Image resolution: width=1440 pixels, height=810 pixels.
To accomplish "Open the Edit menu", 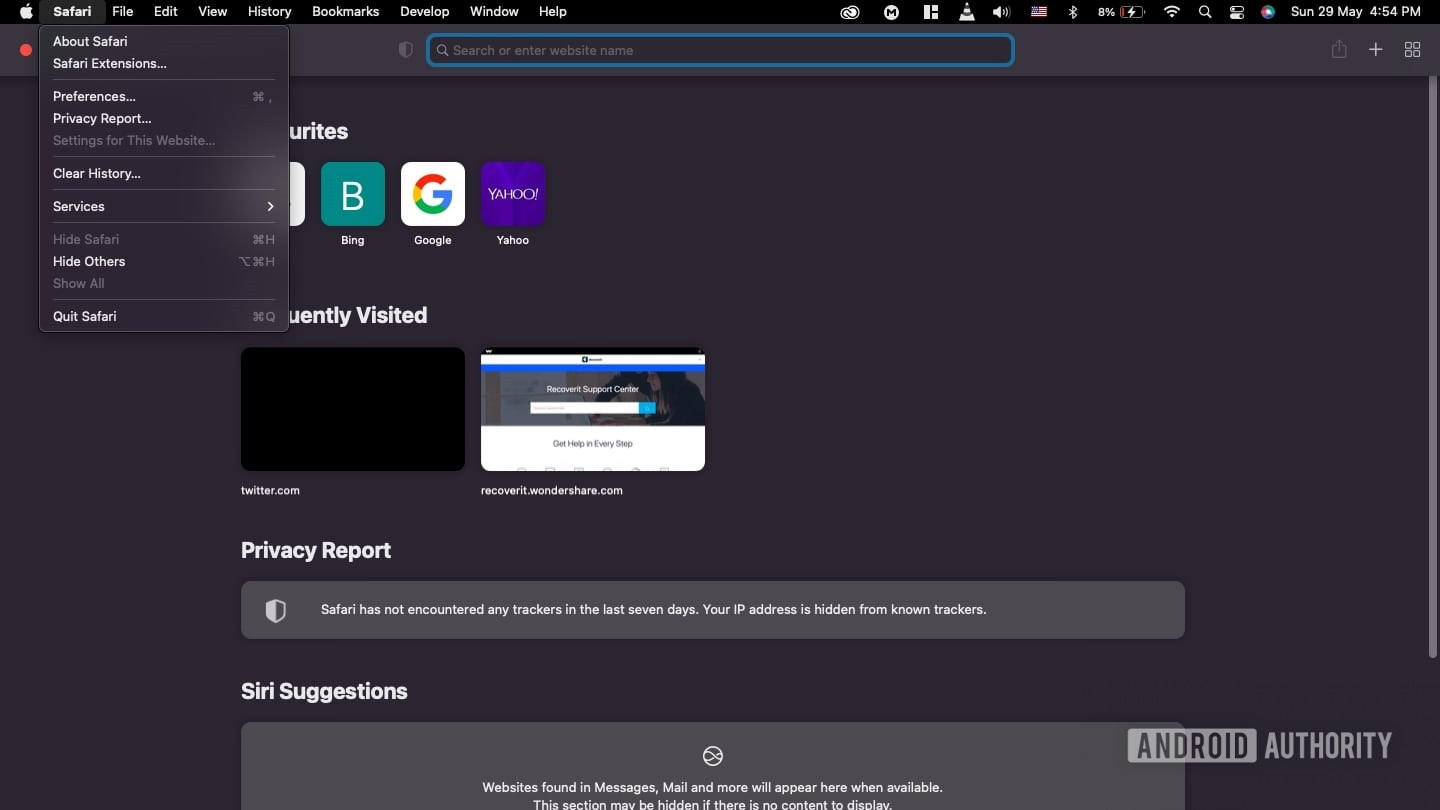I will [x=166, y=12].
